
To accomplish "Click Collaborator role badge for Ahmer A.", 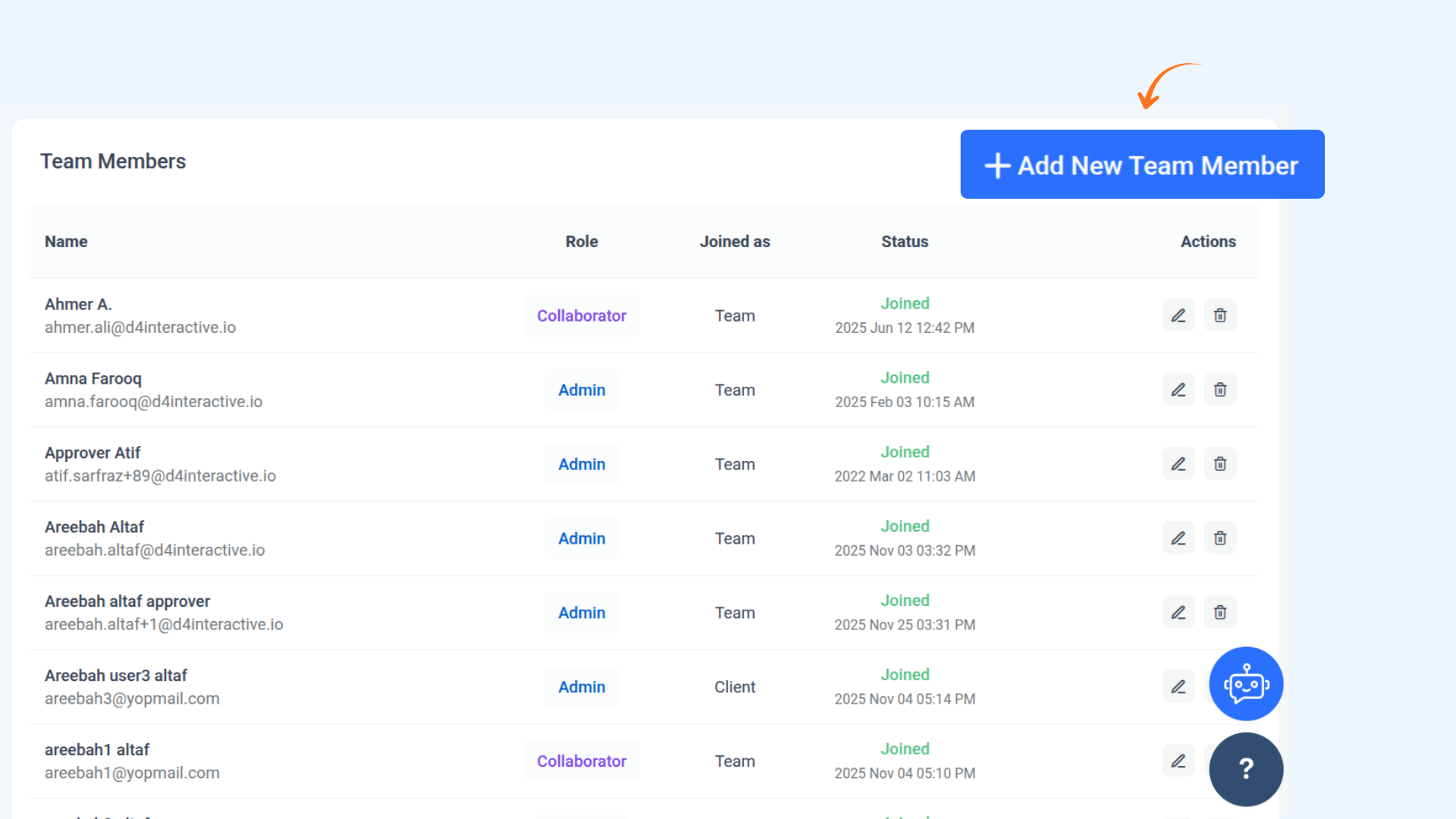I will click(582, 315).
